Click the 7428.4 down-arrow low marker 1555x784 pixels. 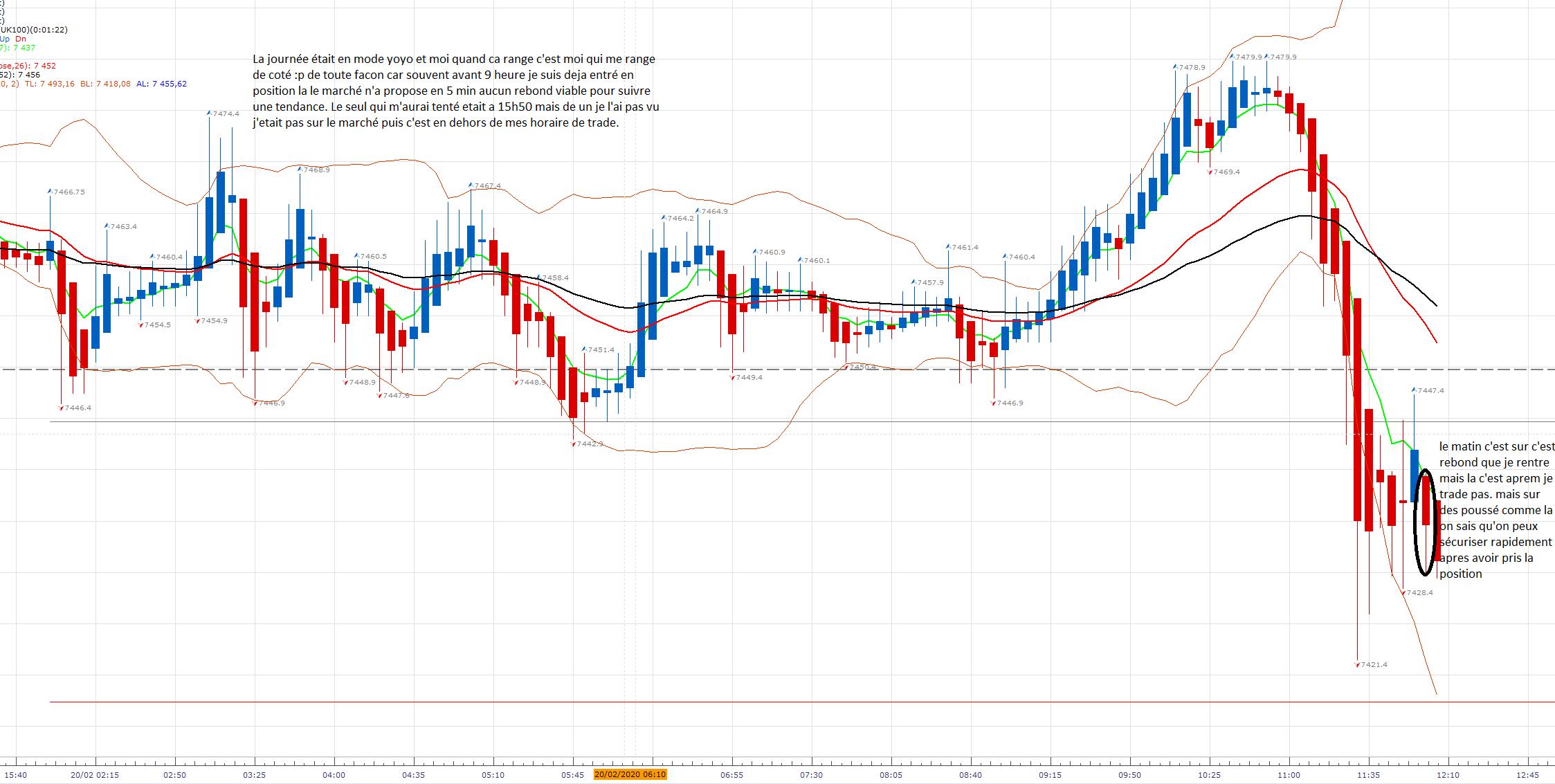1416,592
